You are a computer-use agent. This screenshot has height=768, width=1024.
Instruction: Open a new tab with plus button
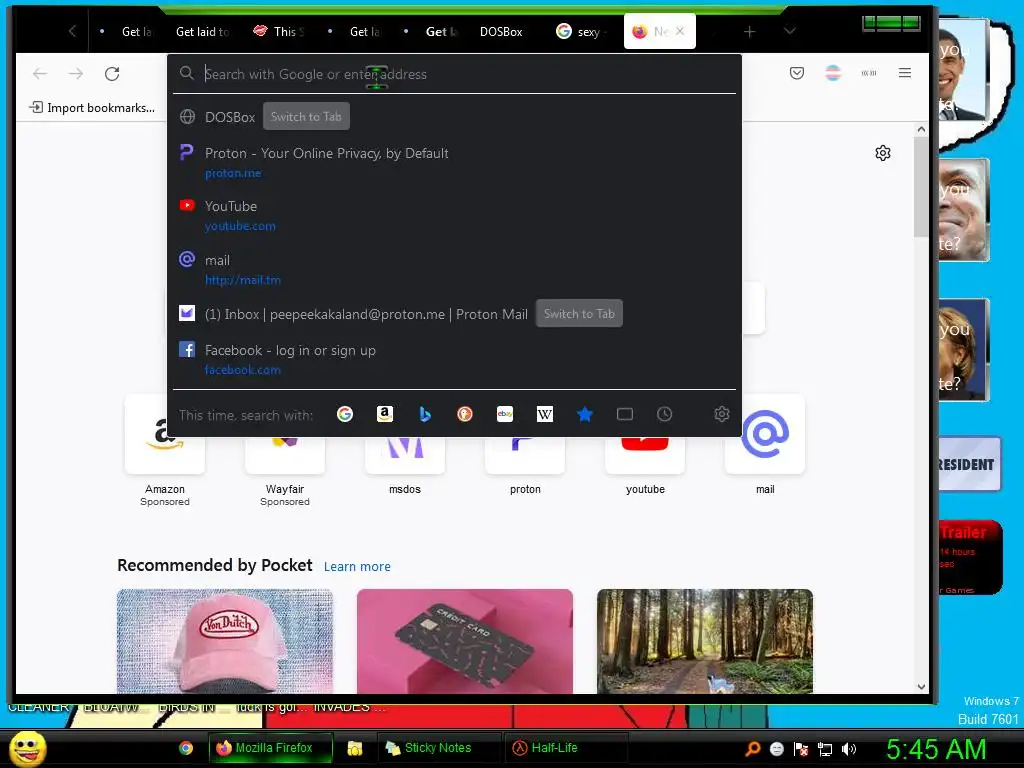[750, 31]
